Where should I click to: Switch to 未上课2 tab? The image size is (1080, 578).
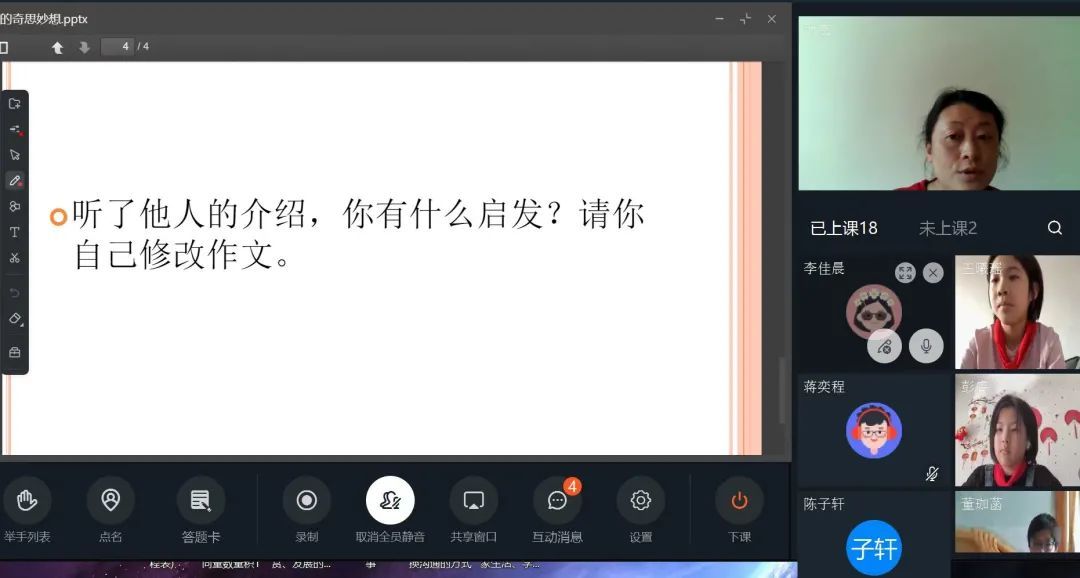948,228
